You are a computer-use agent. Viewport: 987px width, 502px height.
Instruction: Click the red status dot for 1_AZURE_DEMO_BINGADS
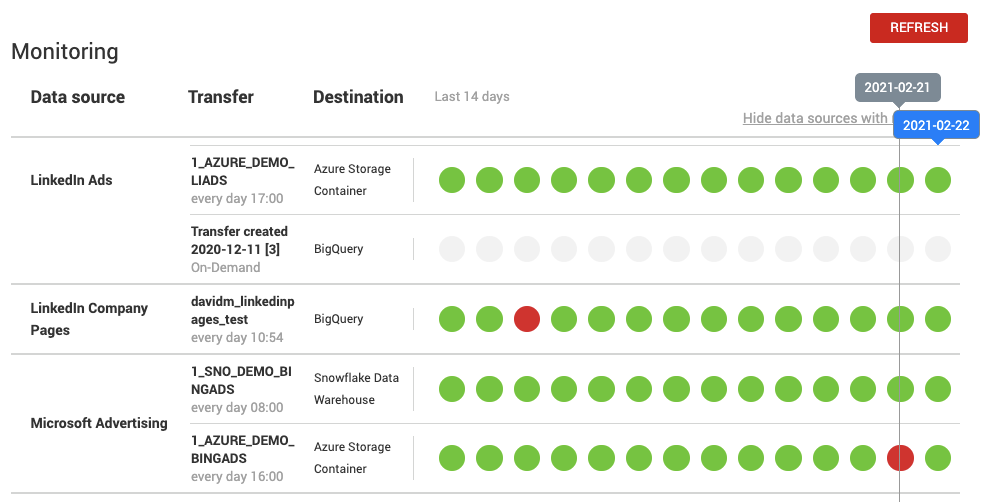point(901,458)
